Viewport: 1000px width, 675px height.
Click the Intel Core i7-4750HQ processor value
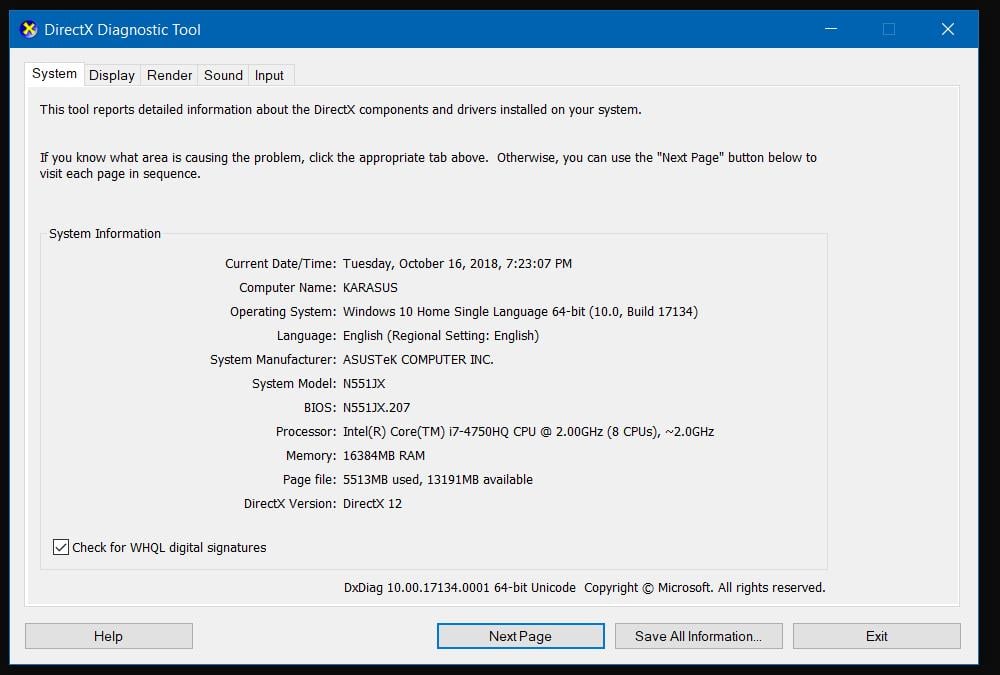[x=528, y=432]
